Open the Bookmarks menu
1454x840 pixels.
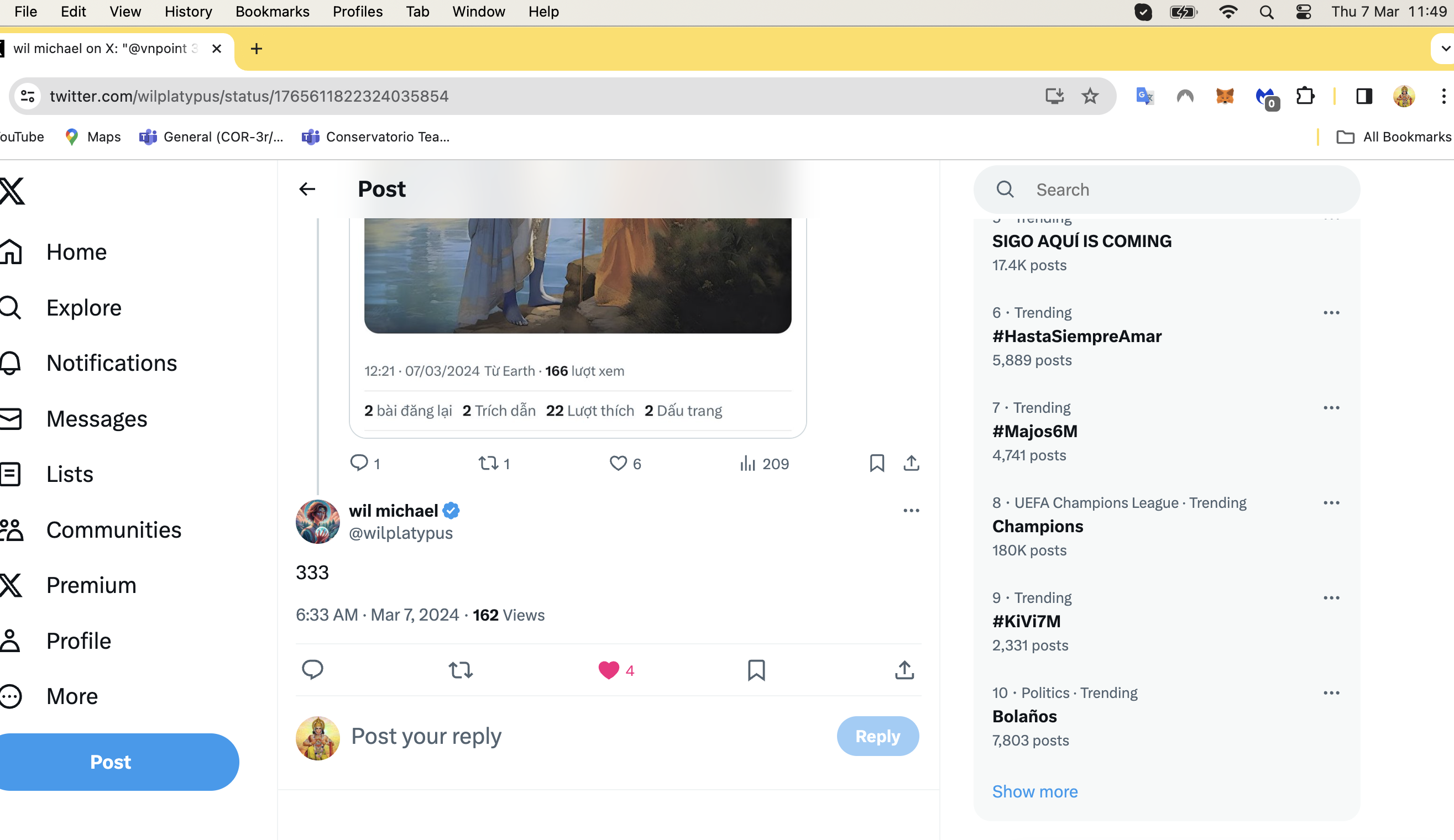(273, 12)
